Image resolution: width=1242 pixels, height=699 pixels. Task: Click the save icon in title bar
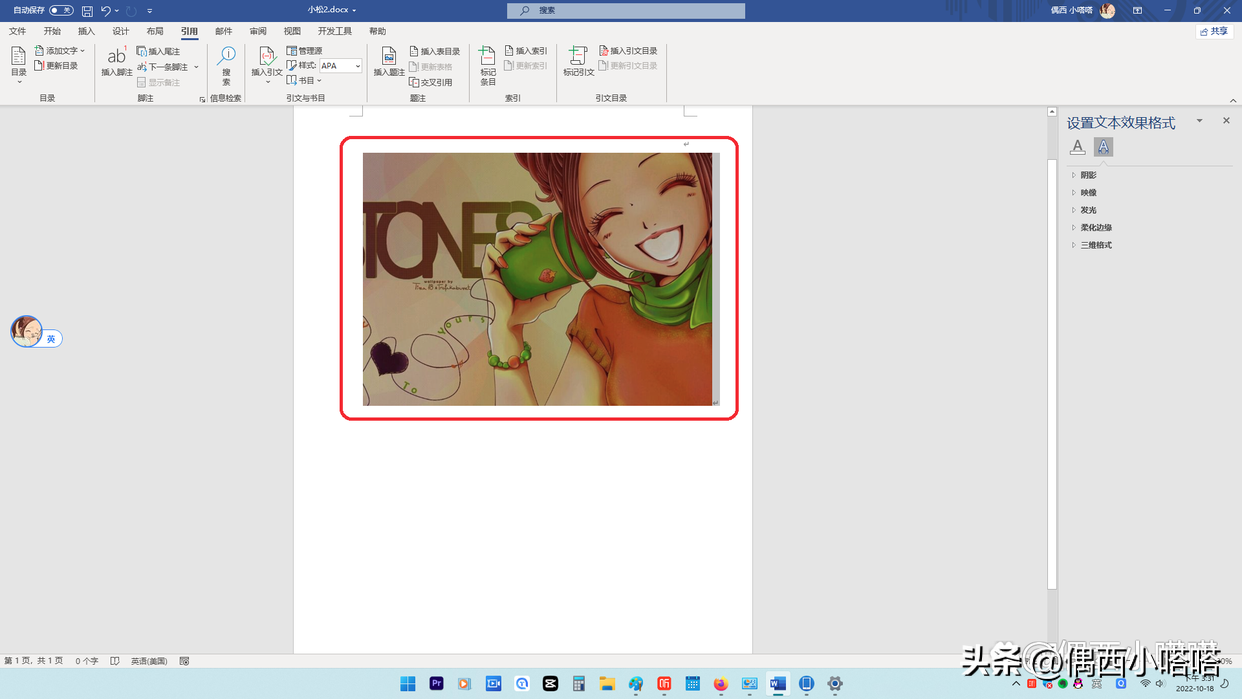(x=87, y=11)
